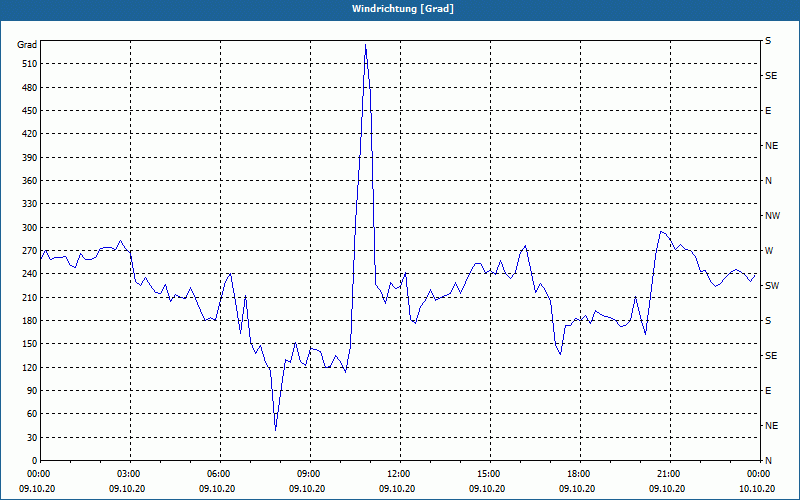Image resolution: width=800 pixels, height=500 pixels.
Task: Select the 450 degree axis value
Action: pyautogui.click(x=30, y=111)
